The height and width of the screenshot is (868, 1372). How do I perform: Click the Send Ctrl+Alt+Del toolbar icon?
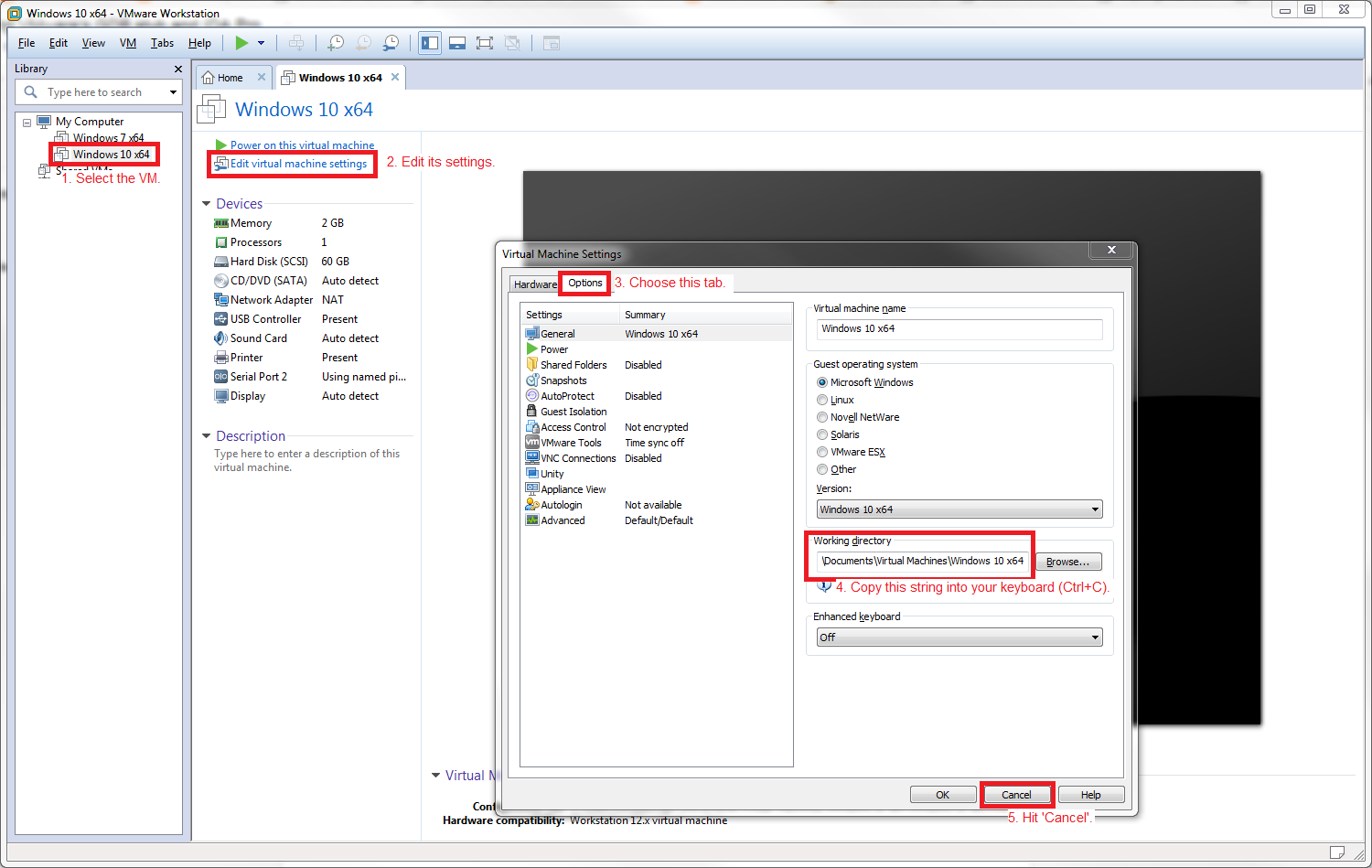[x=296, y=43]
